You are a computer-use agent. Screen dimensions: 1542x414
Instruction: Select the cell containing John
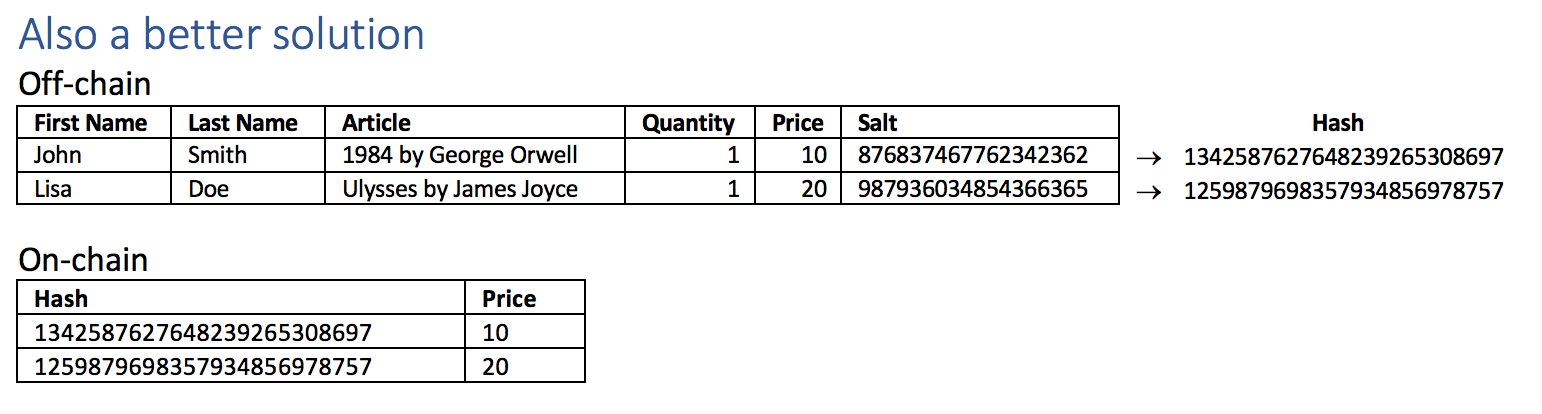click(x=57, y=155)
